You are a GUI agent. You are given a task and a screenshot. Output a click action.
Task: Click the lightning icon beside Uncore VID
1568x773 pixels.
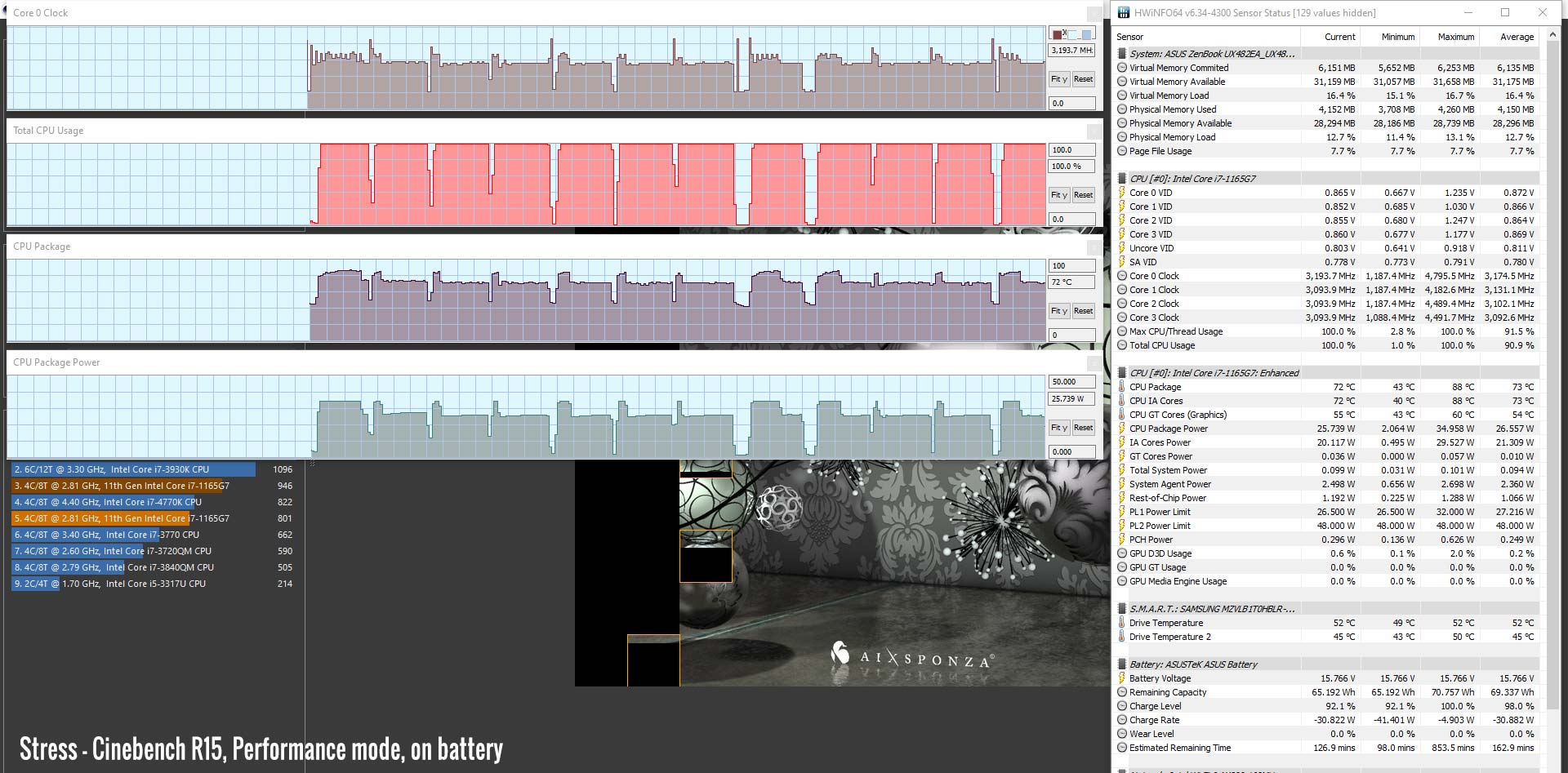click(1122, 248)
